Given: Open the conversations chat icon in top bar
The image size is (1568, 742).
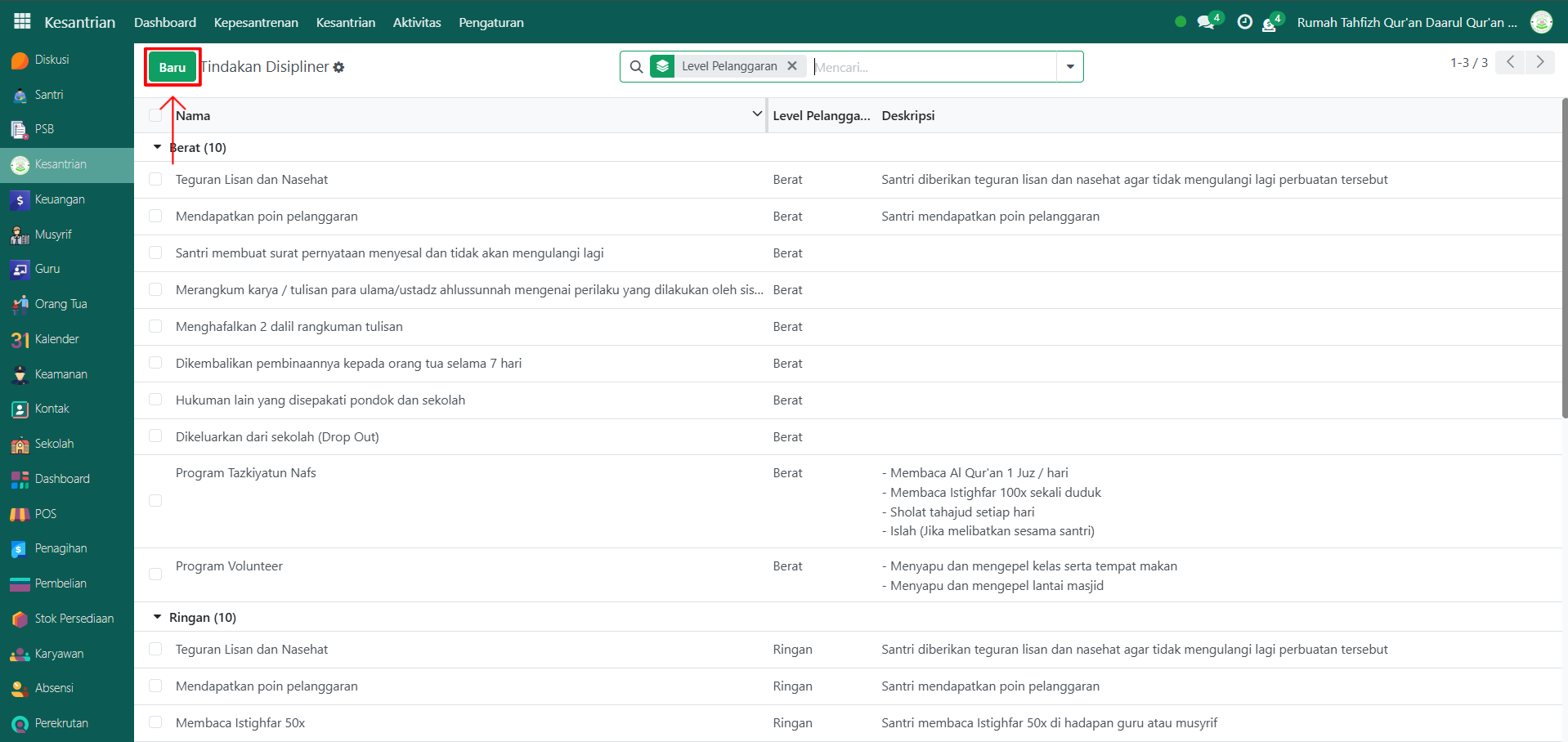Looking at the screenshot, I should [x=1205, y=22].
